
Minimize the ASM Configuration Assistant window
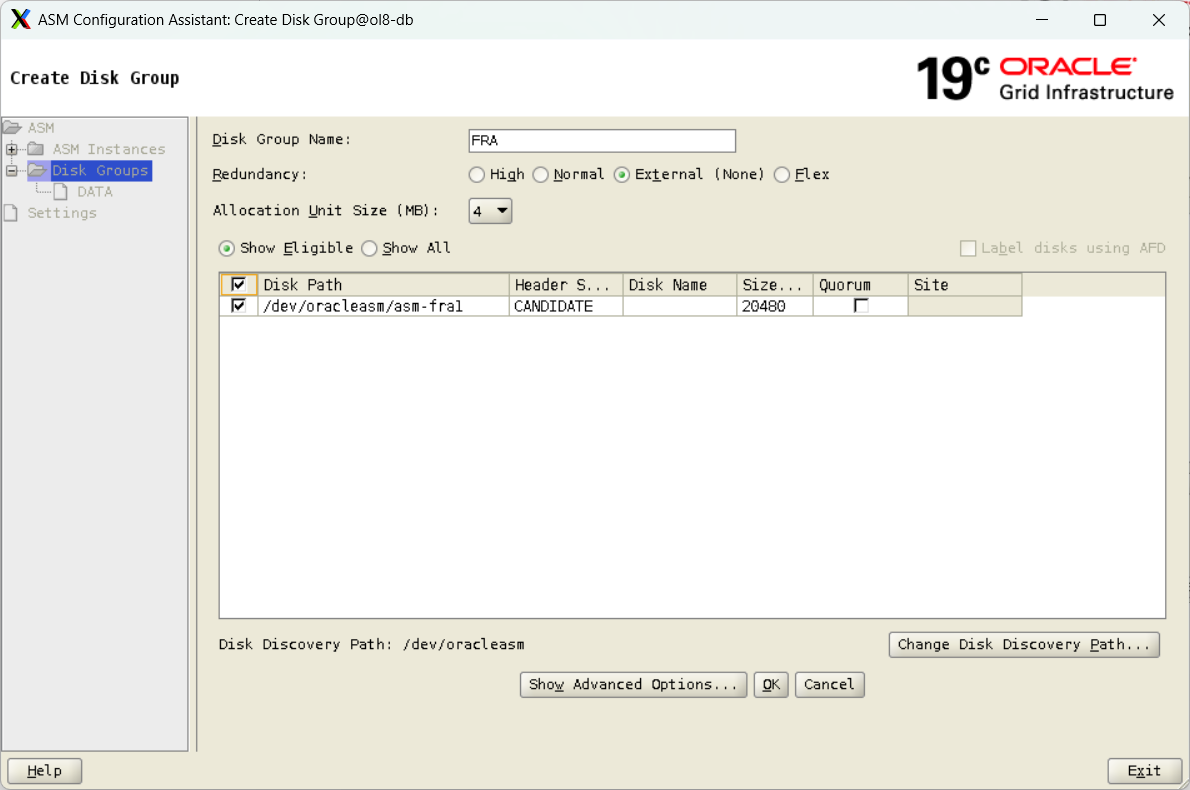[x=1042, y=20]
